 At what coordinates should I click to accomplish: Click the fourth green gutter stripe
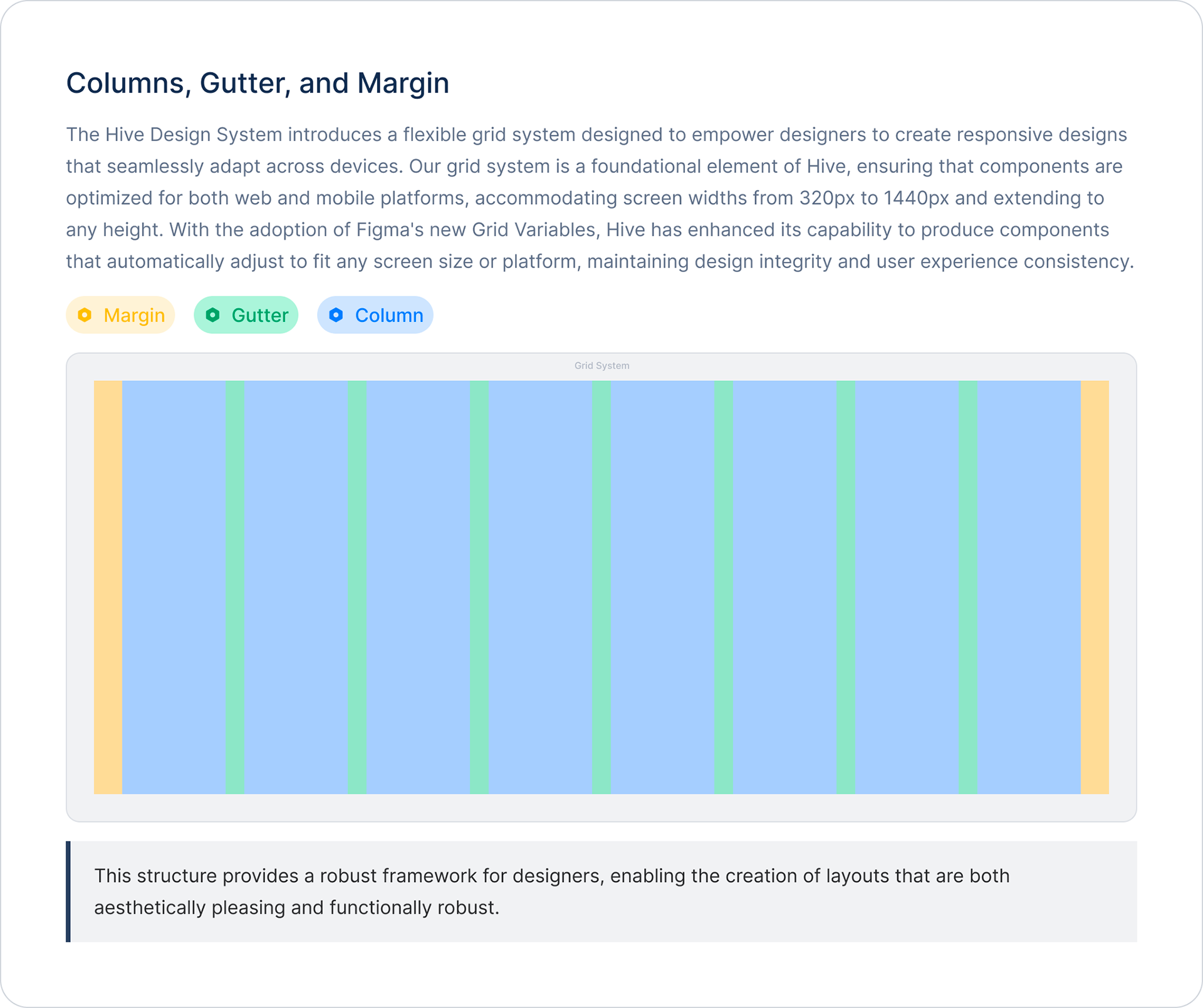pos(601,587)
